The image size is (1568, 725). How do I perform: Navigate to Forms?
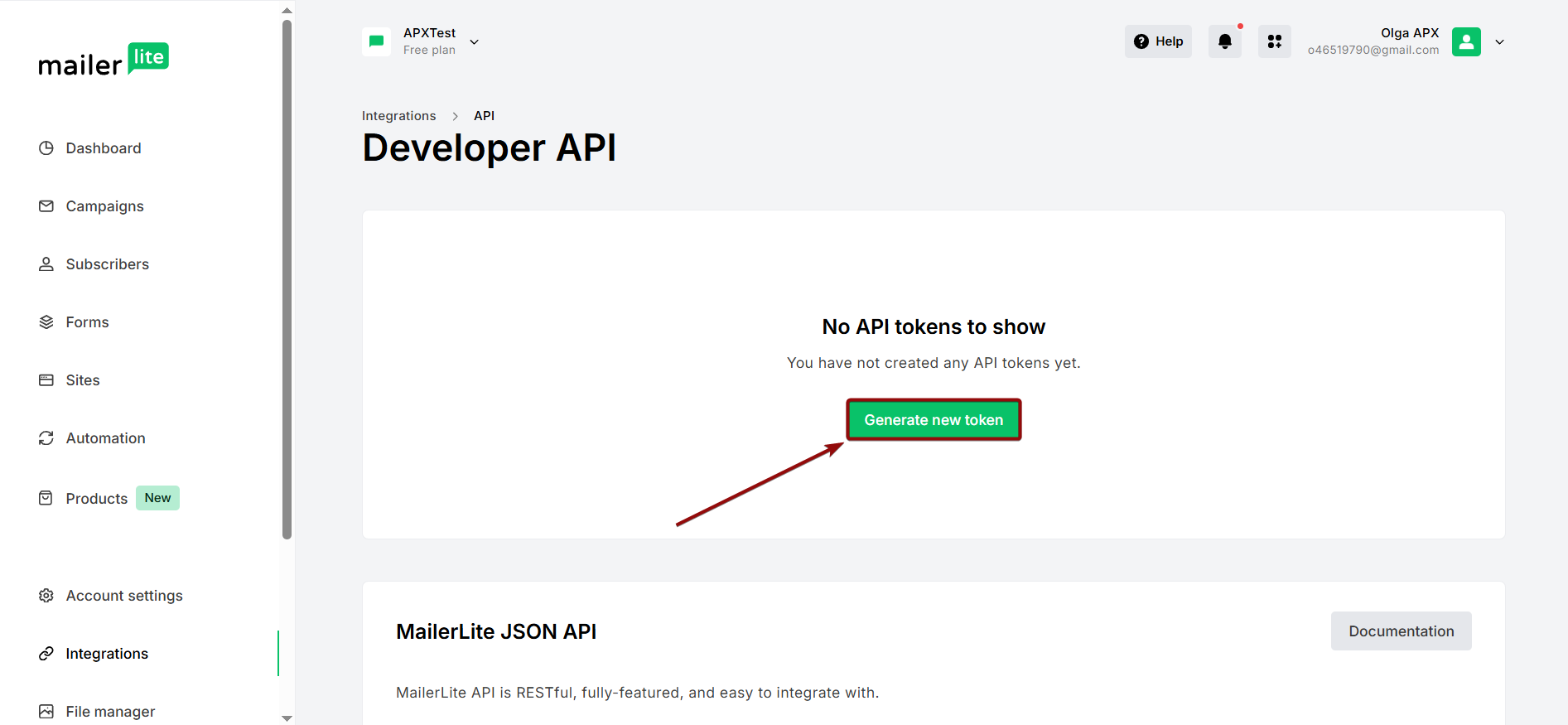87,322
